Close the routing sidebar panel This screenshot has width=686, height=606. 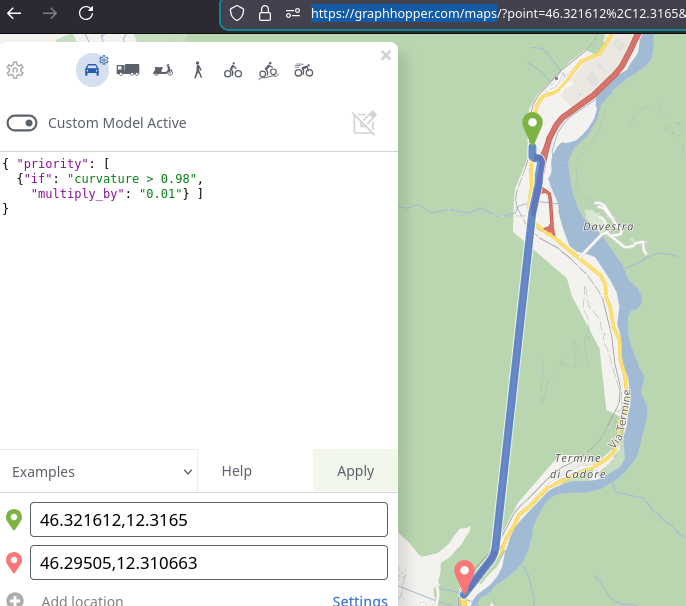385,56
